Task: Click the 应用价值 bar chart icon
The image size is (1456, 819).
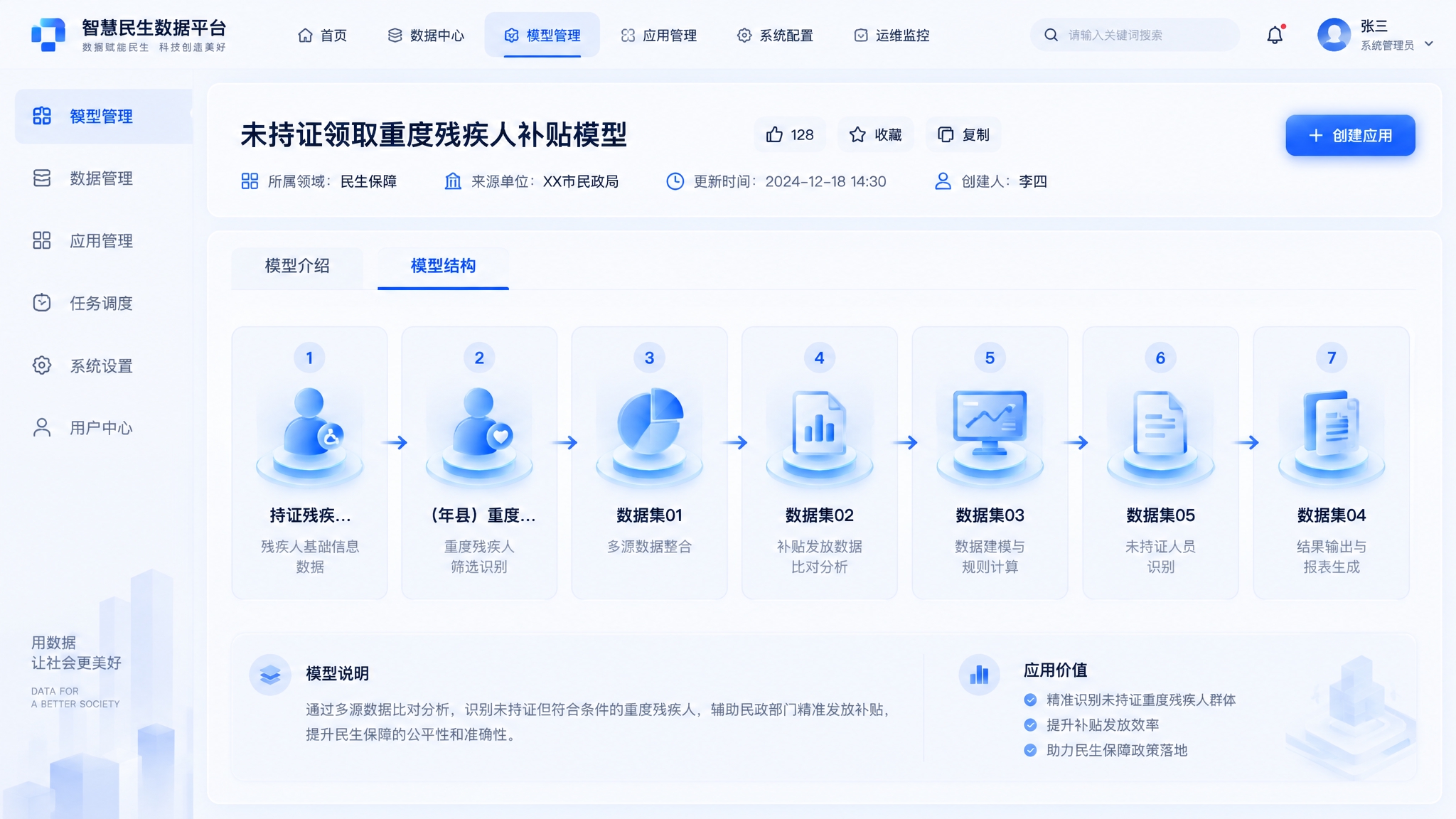Action: click(979, 675)
